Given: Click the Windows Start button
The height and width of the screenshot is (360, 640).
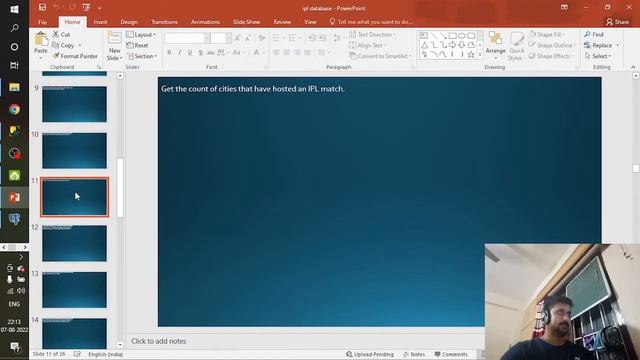Looking at the screenshot, I should 14,9.
